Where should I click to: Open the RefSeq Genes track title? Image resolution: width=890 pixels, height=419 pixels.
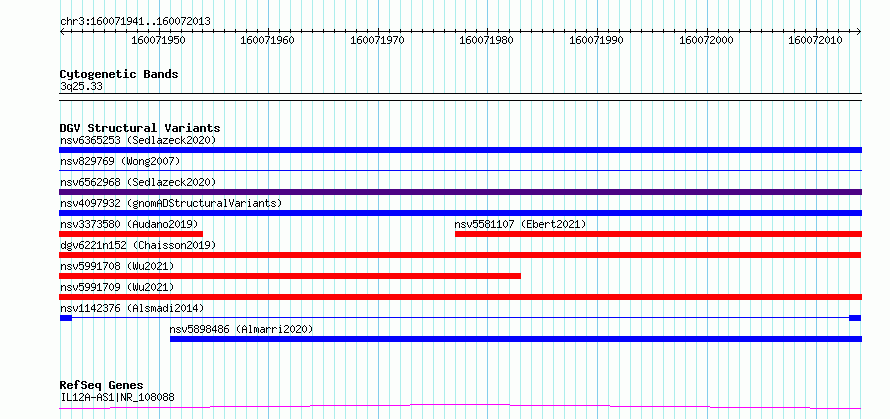tap(102, 386)
